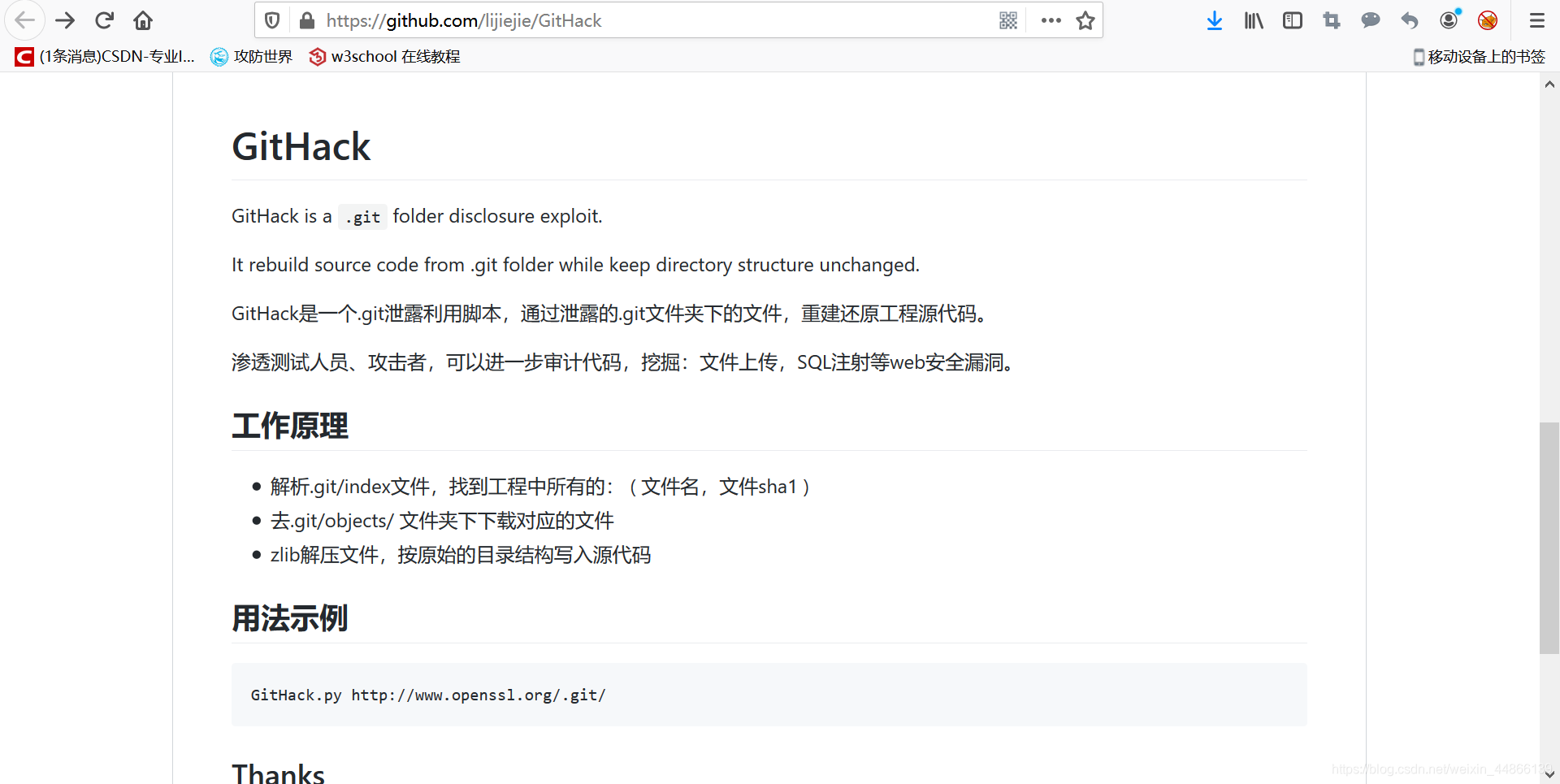Open the w3school 在线教程 bookmark
Viewport: 1560px width, 784px height.
(x=383, y=56)
